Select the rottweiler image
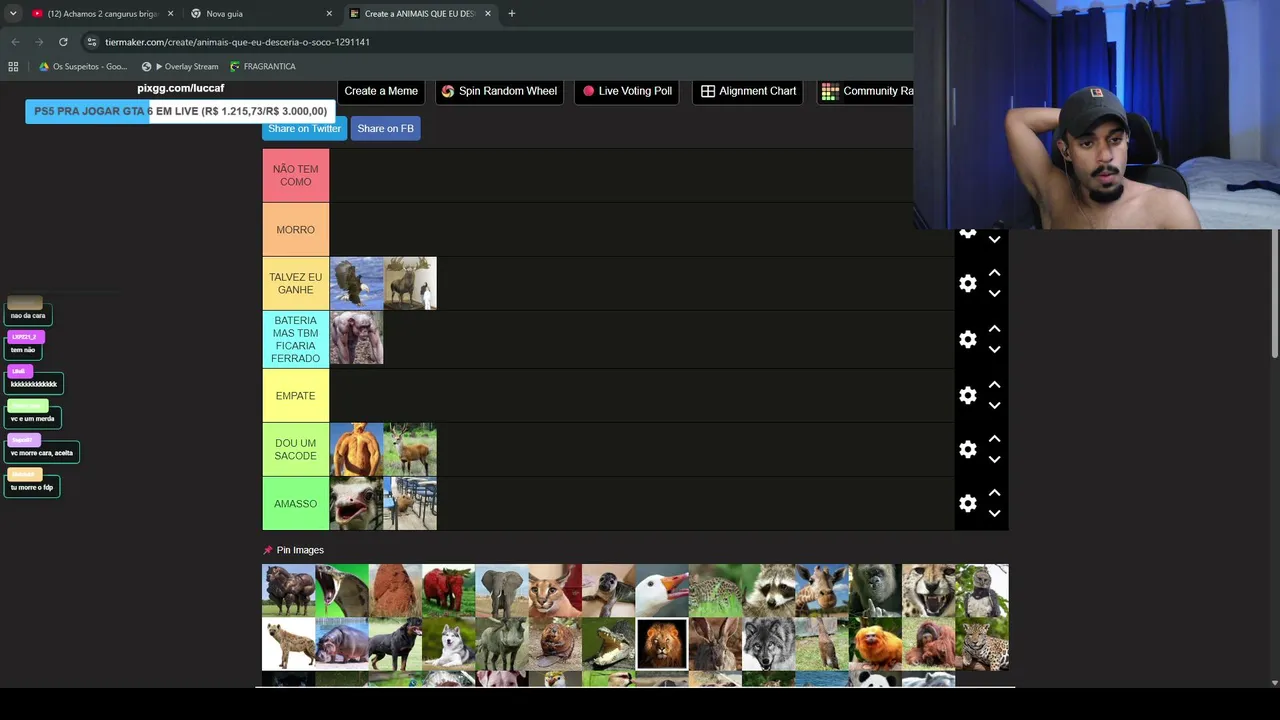 [x=395, y=644]
